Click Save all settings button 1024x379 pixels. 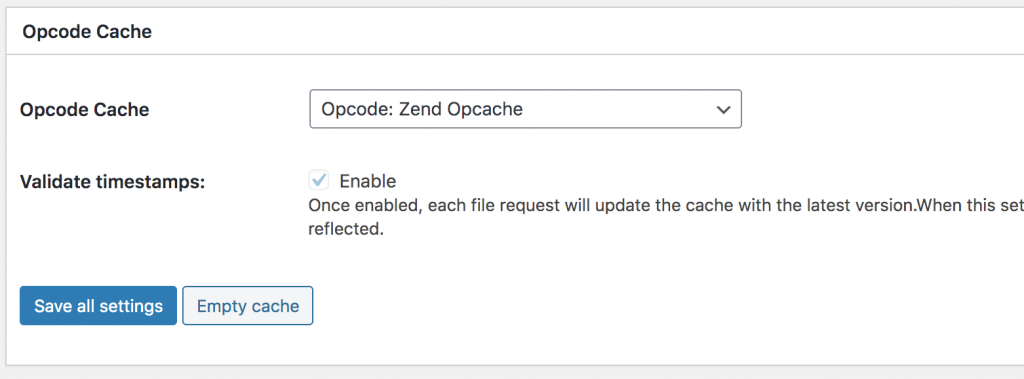pos(98,305)
